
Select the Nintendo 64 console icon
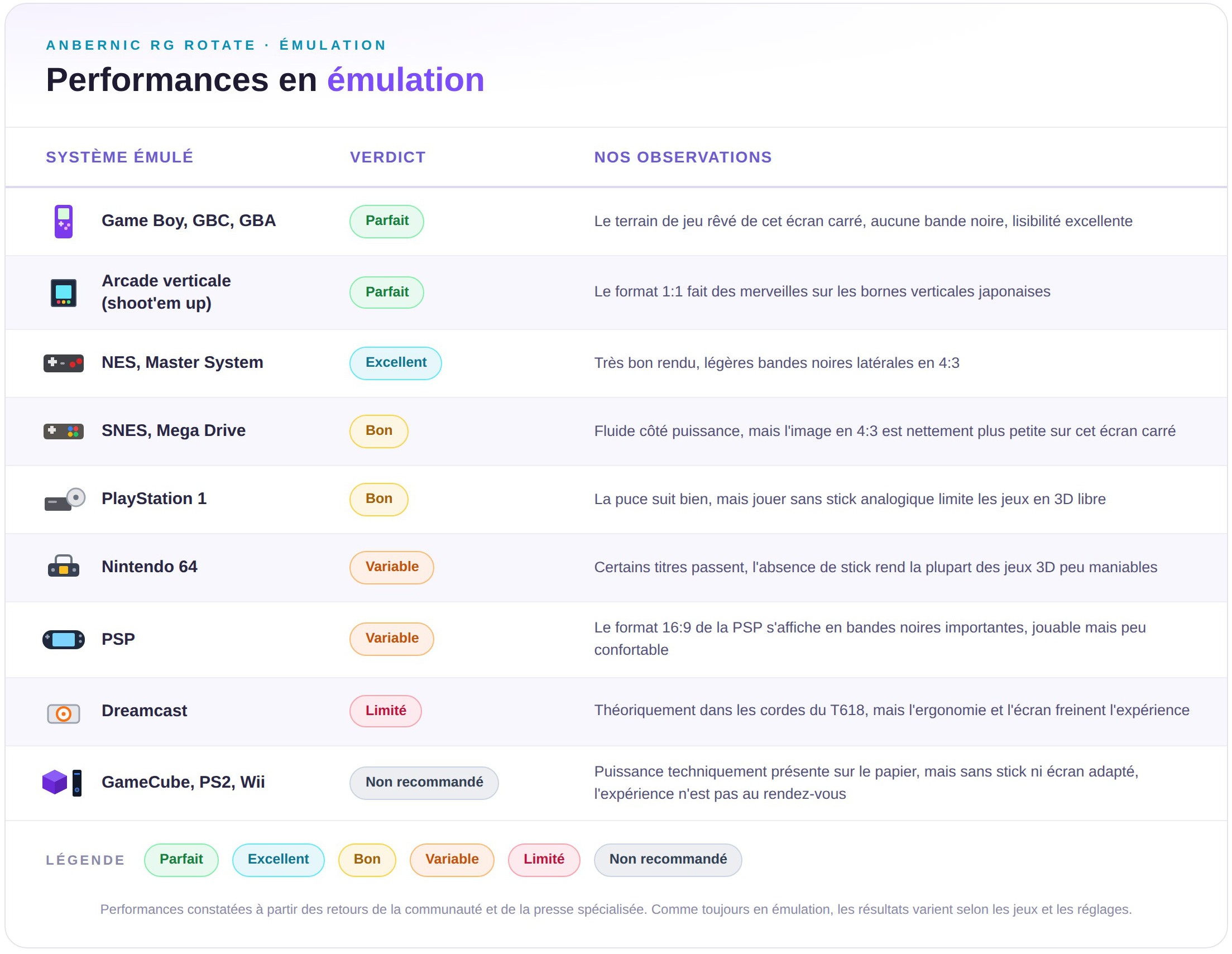[64, 567]
